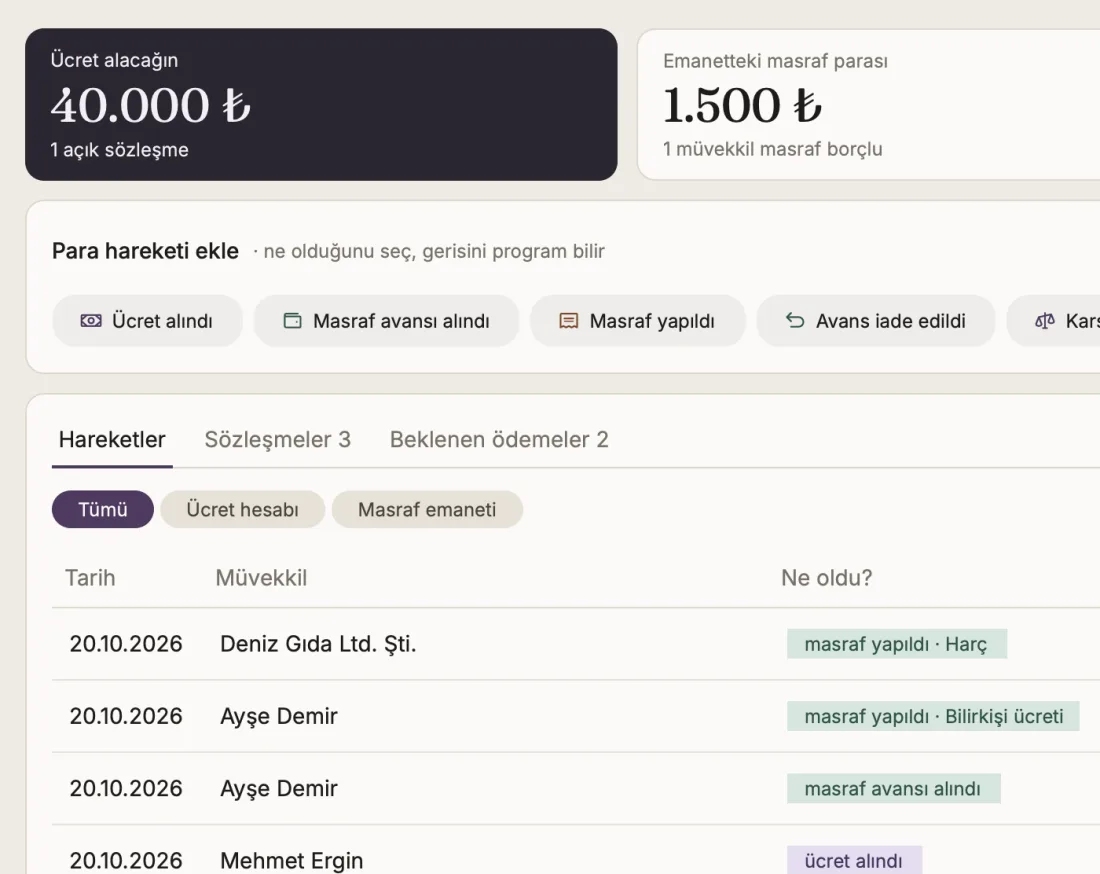Click the 1 açık sözleşme text

point(119,150)
